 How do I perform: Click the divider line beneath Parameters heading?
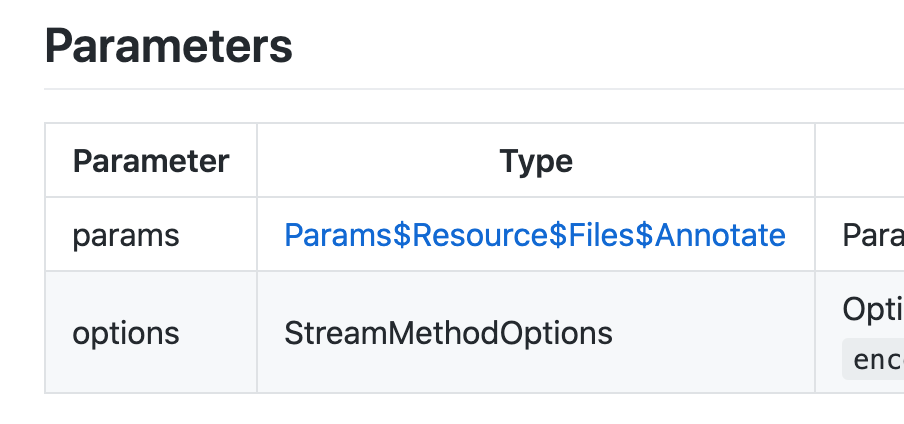(x=470, y=89)
